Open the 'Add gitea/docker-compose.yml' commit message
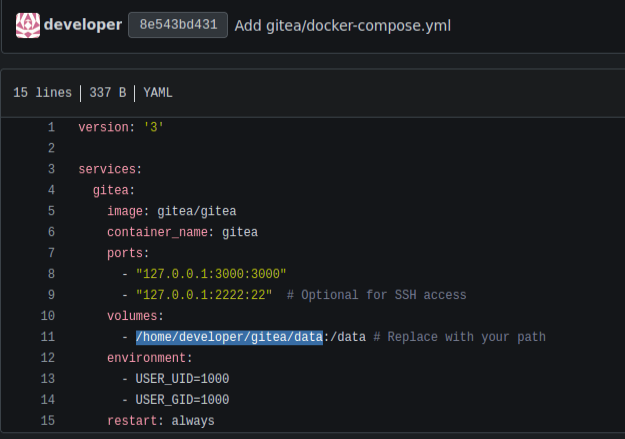Image resolution: width=625 pixels, height=439 pixels. (x=342, y=25)
